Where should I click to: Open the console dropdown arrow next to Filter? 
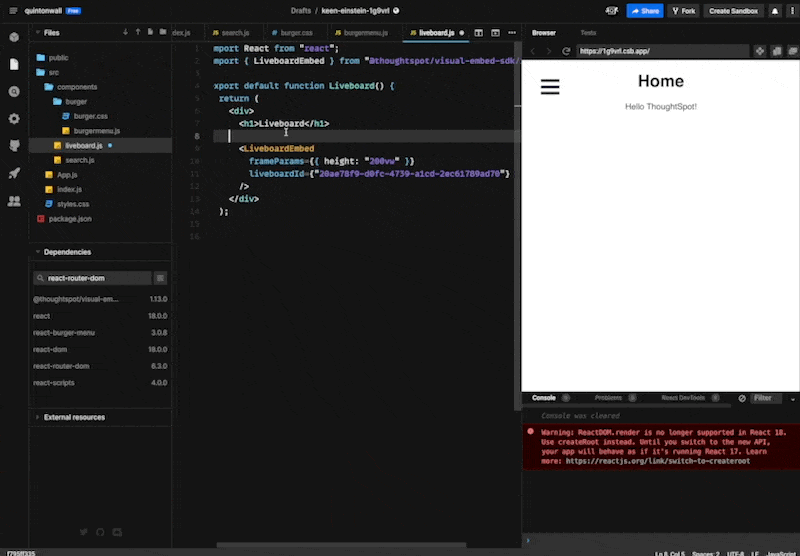(793, 399)
